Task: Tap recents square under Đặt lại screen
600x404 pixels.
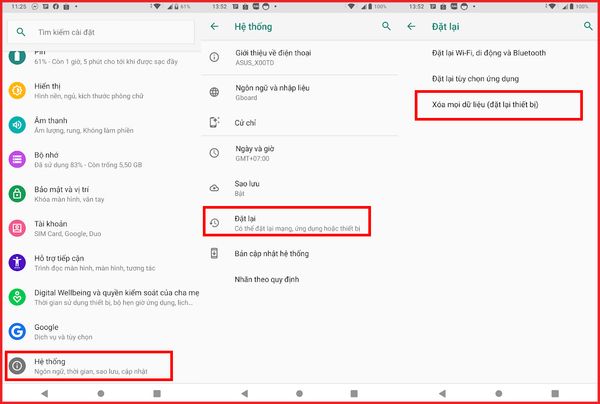Action: (x=555, y=393)
